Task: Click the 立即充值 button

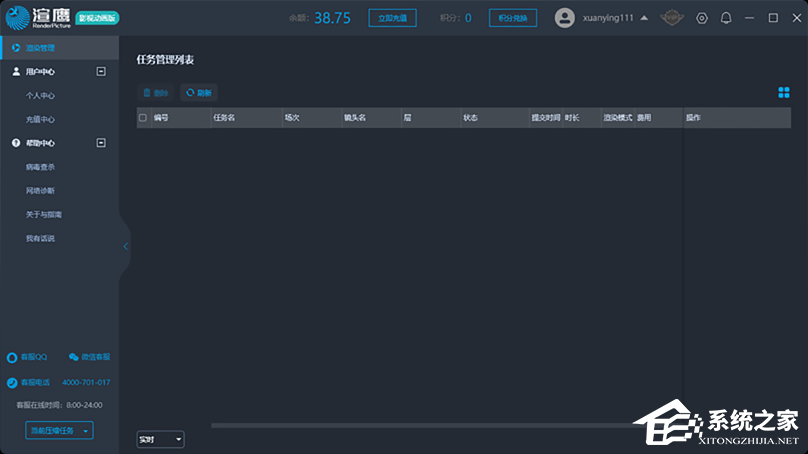Action: tap(392, 18)
